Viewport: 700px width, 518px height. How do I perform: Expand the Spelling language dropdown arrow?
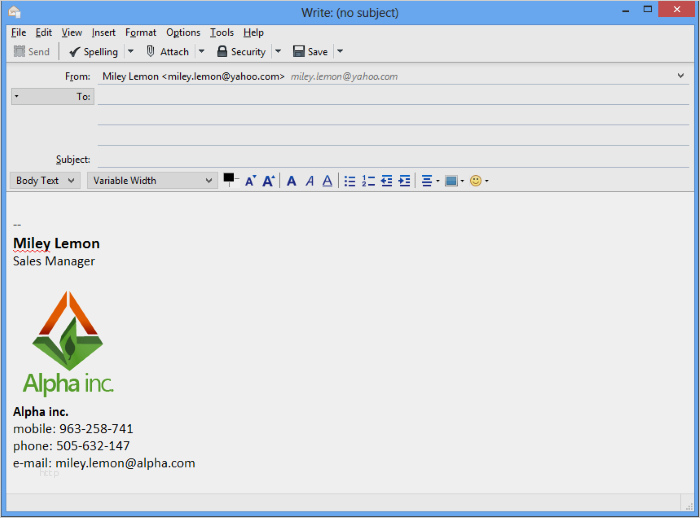click(x=131, y=52)
